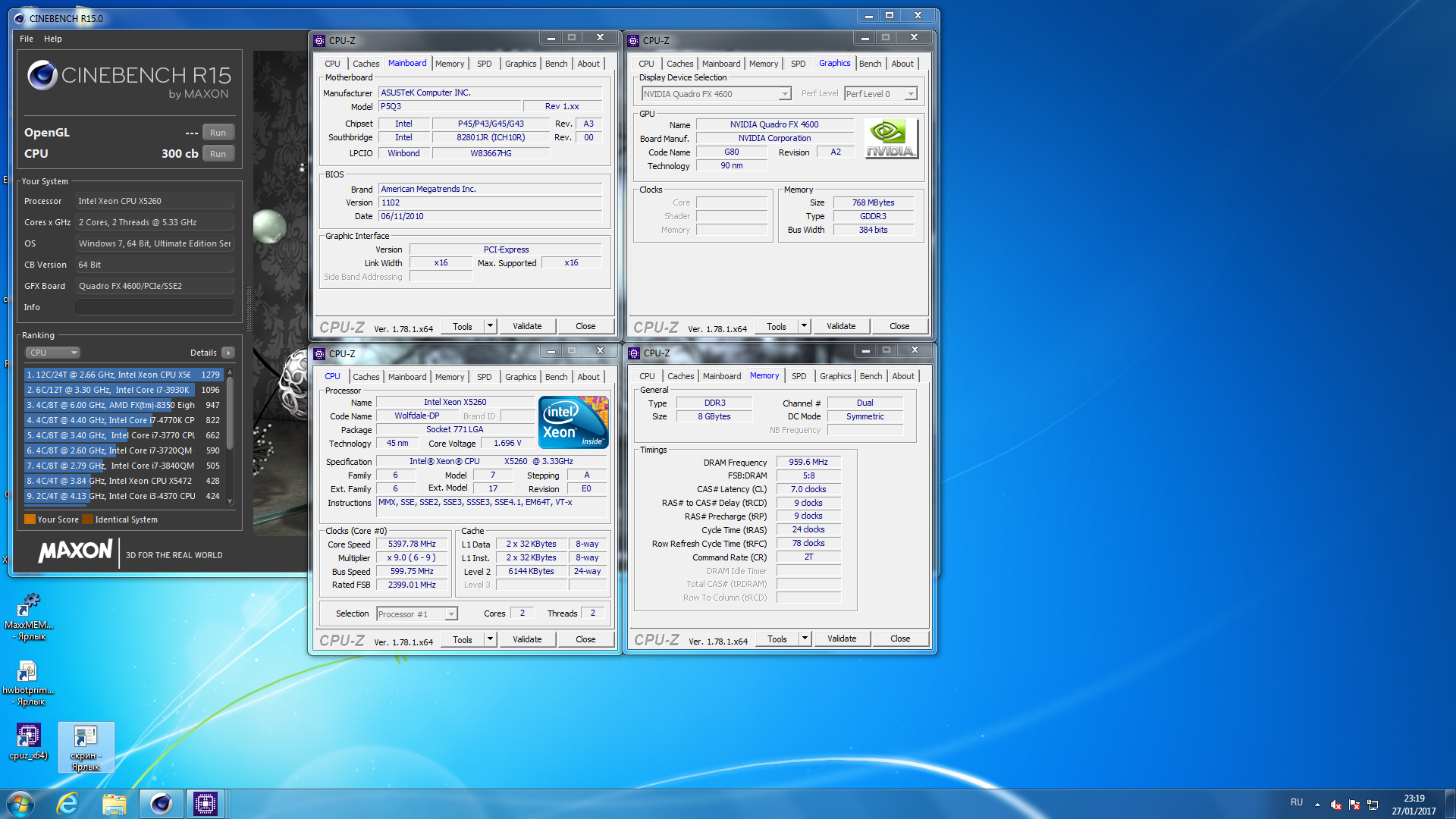Screen dimensions: 1456x819
Task: Click the Identical System legend swatch
Action: point(87,519)
